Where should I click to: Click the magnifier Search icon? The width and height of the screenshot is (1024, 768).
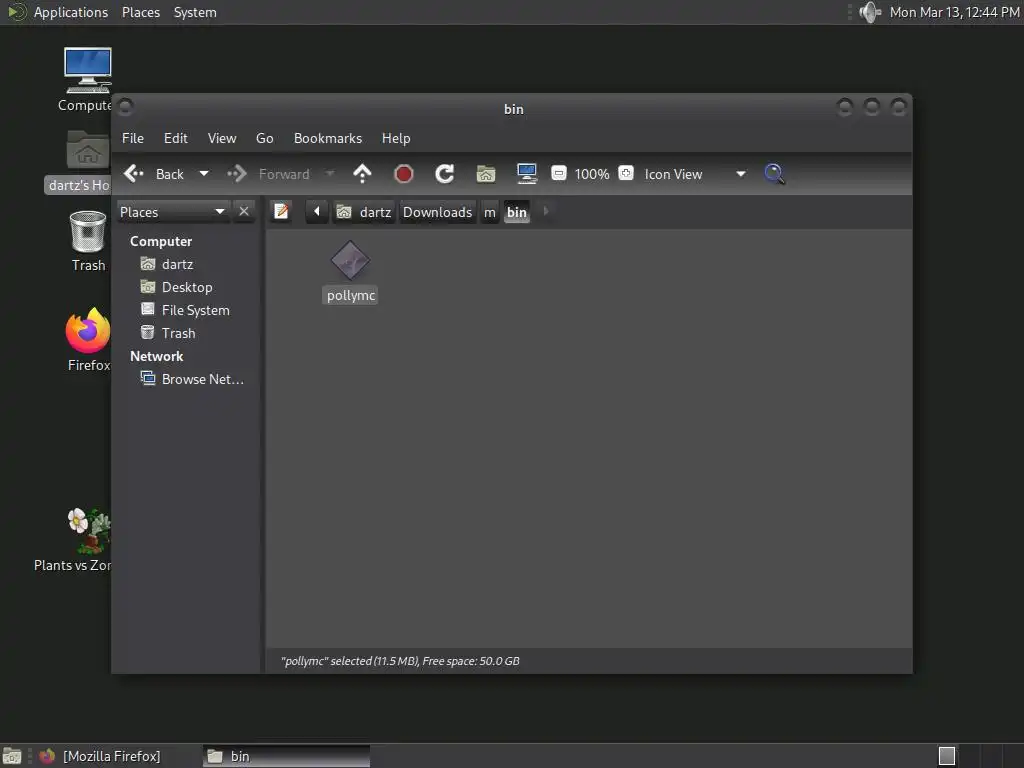point(774,174)
